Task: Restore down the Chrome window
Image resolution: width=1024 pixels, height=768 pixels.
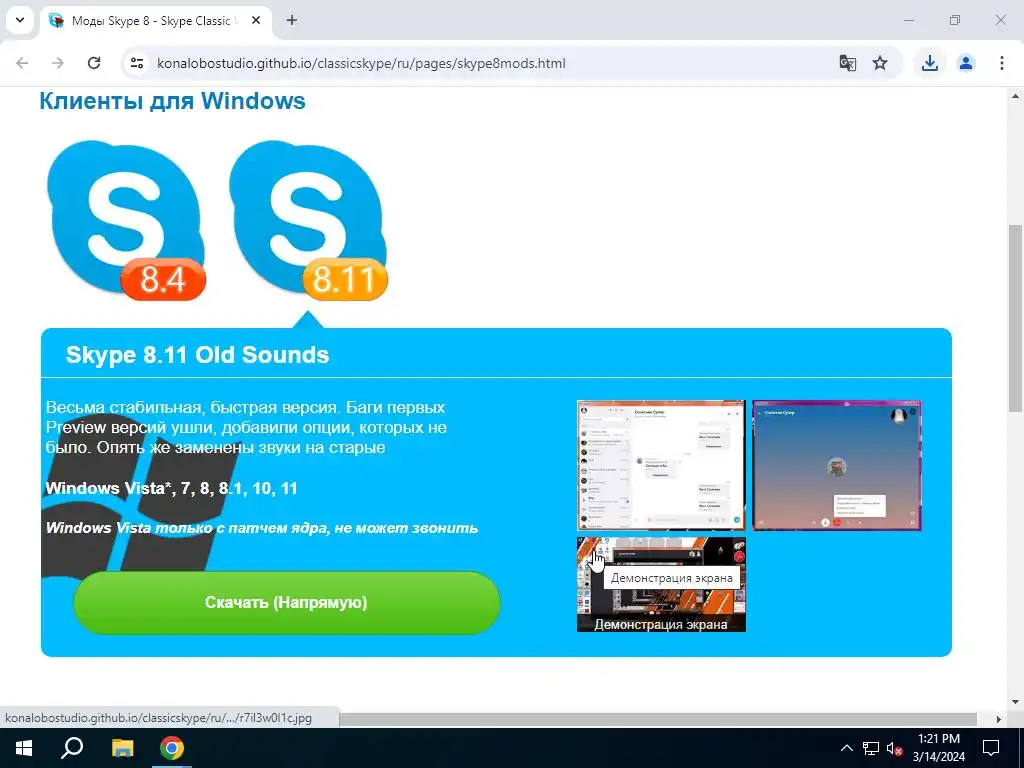Action: (x=955, y=20)
